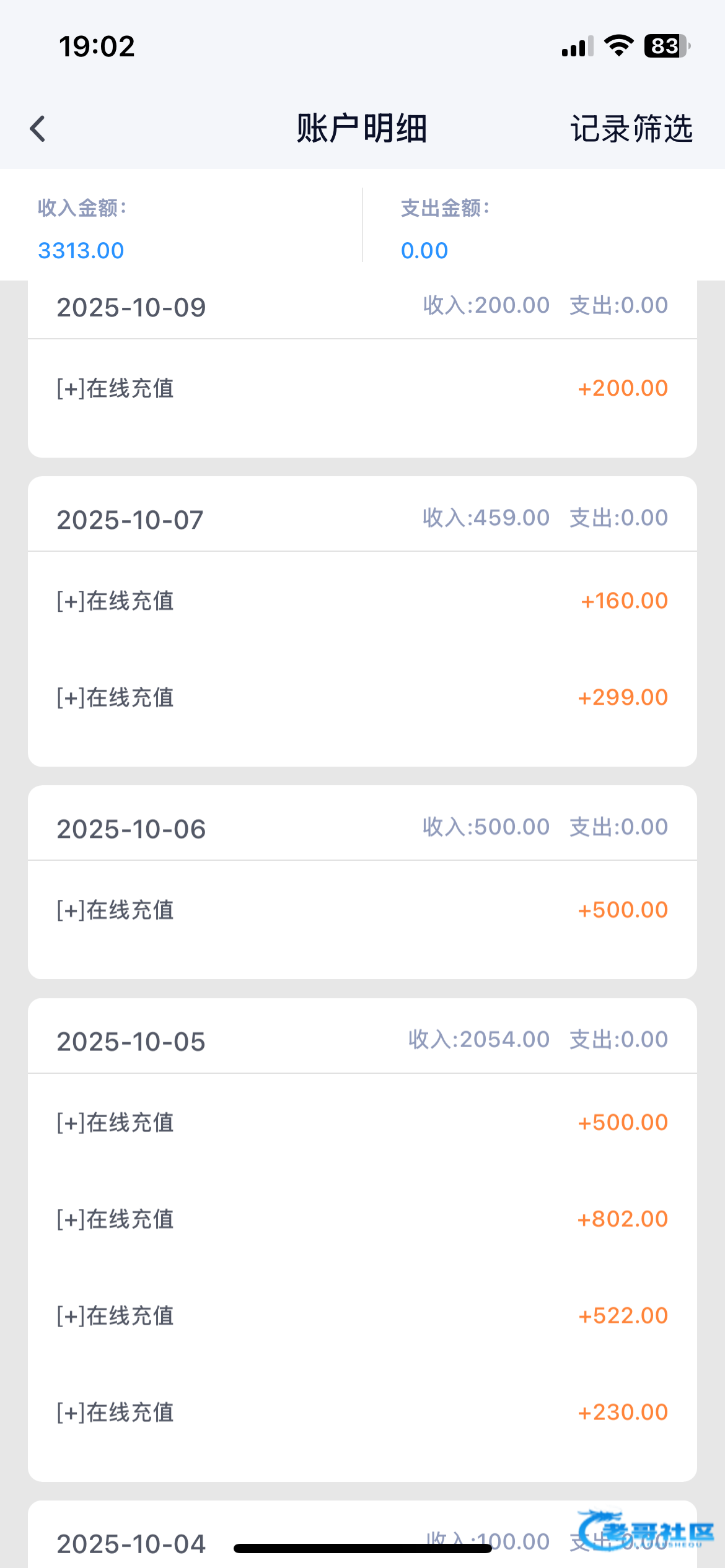Viewport: 725px width, 1568px height.
Task: Open the +230.00 在线充值 record
Action: pyautogui.click(x=362, y=1413)
